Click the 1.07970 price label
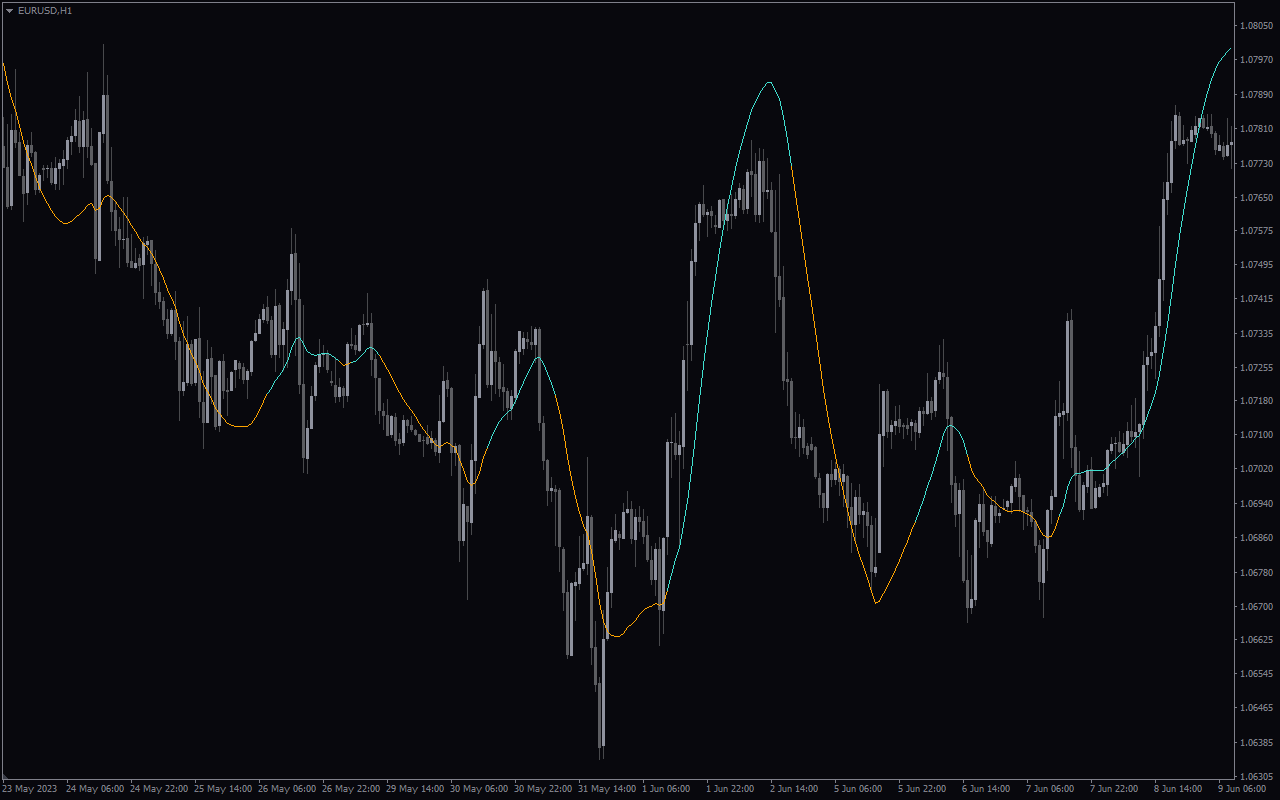Image resolution: width=1280 pixels, height=800 pixels. coord(1256,60)
